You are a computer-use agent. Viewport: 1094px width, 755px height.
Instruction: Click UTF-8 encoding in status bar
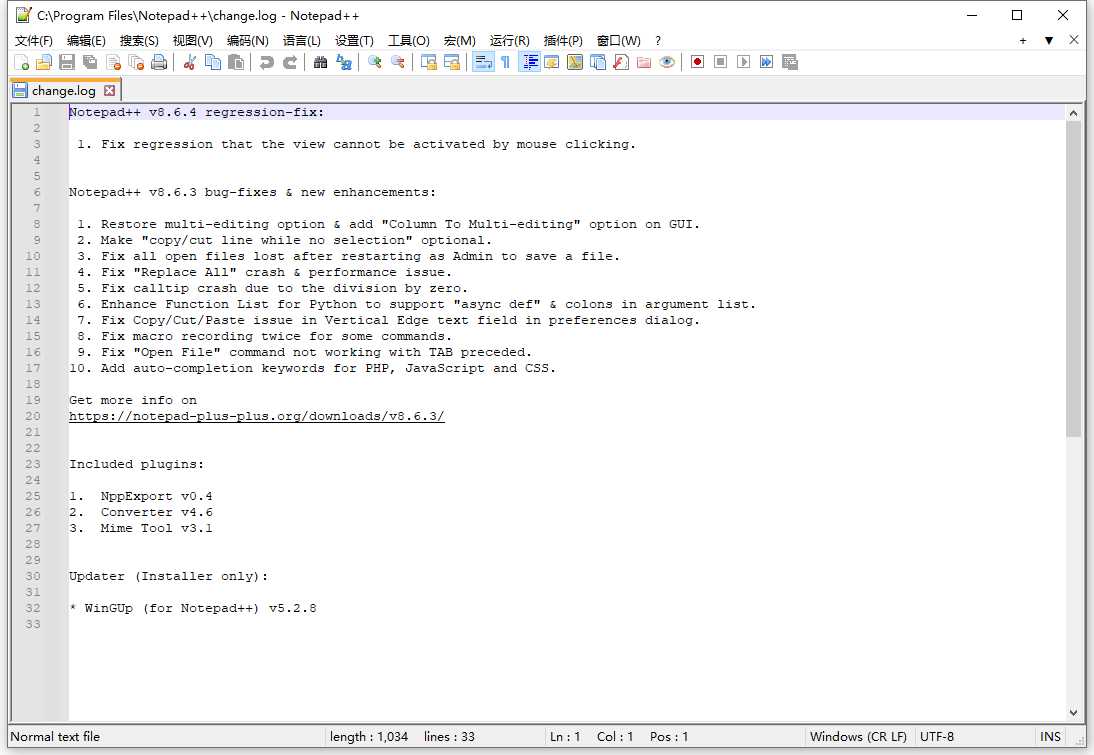936,736
